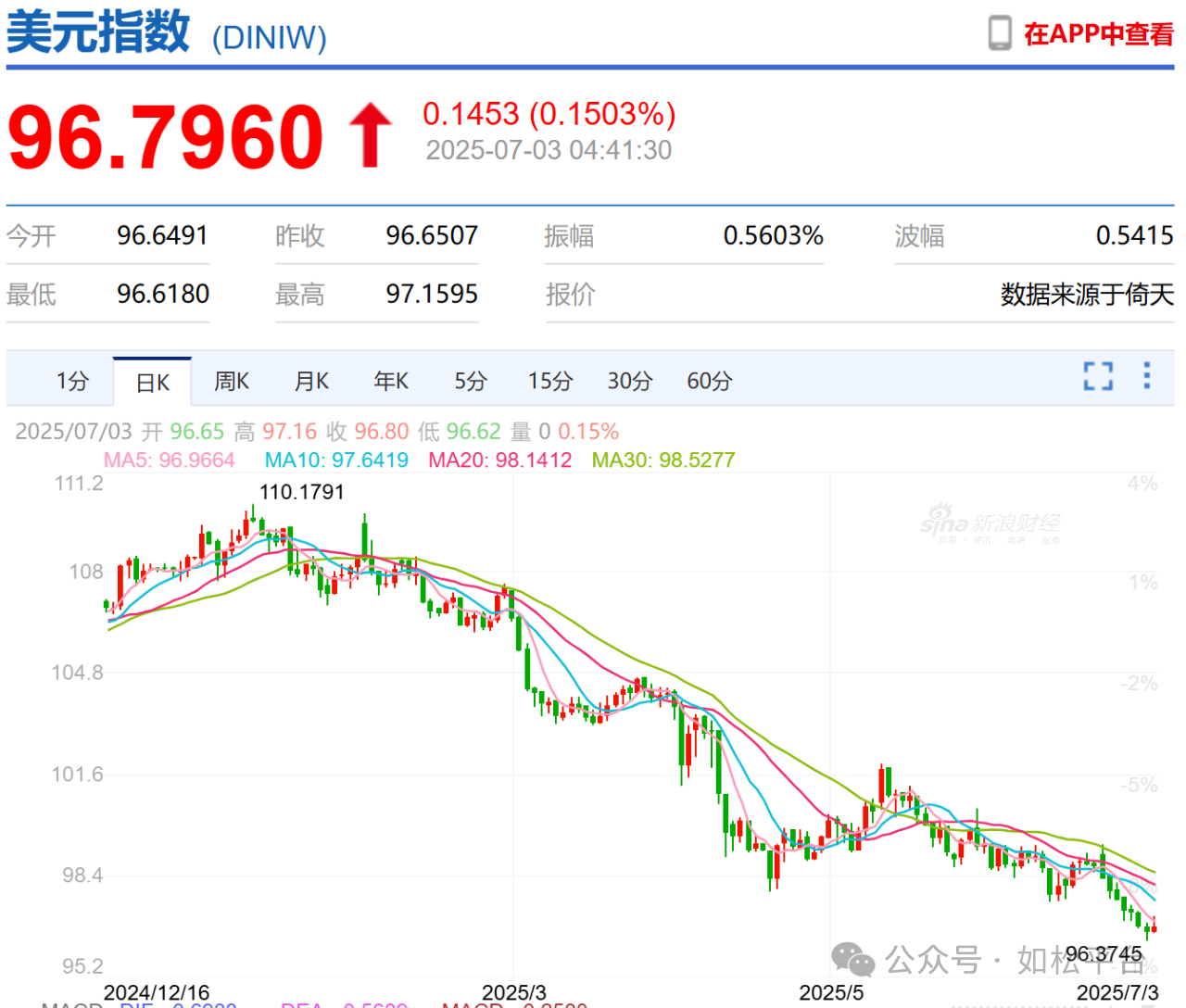This screenshot has height=1008, width=1186.
Task: Click the 2025/07/03 date in the chart header
Action: (x=74, y=432)
